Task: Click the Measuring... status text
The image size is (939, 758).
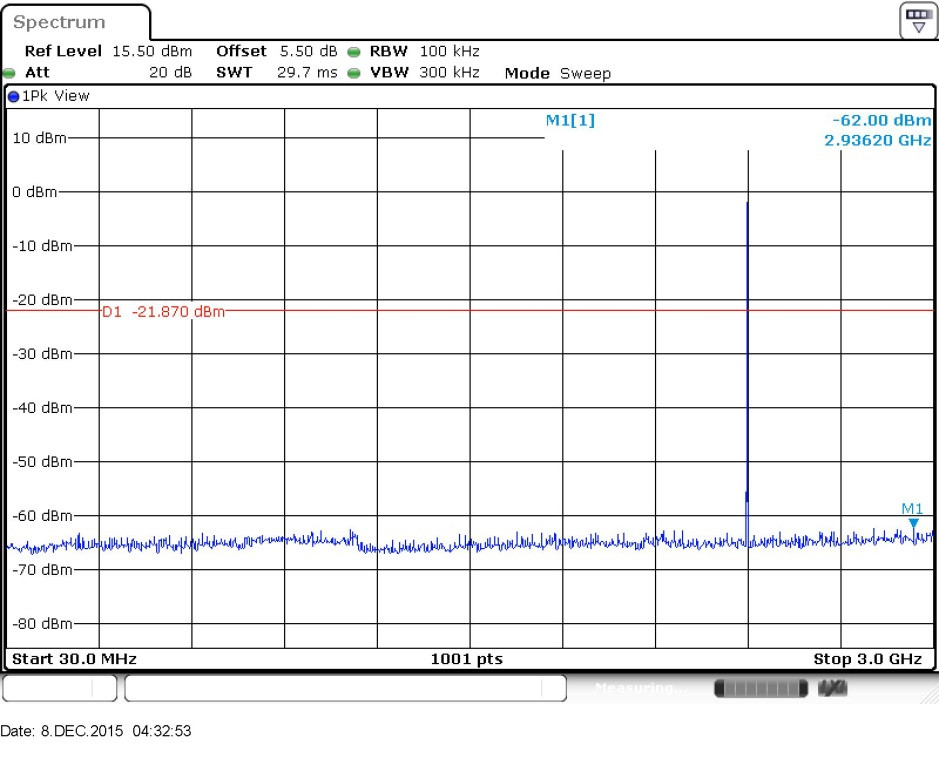Action: [x=641, y=688]
